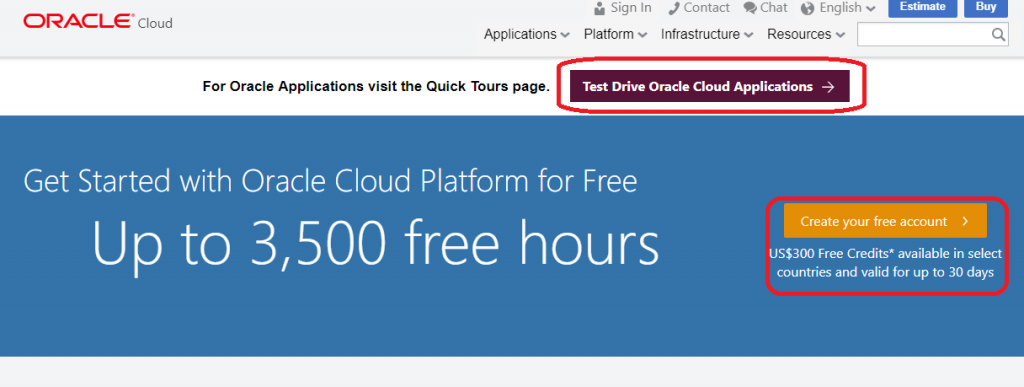Image resolution: width=1024 pixels, height=387 pixels.
Task: Click the Sign In link text
Action: click(x=631, y=8)
